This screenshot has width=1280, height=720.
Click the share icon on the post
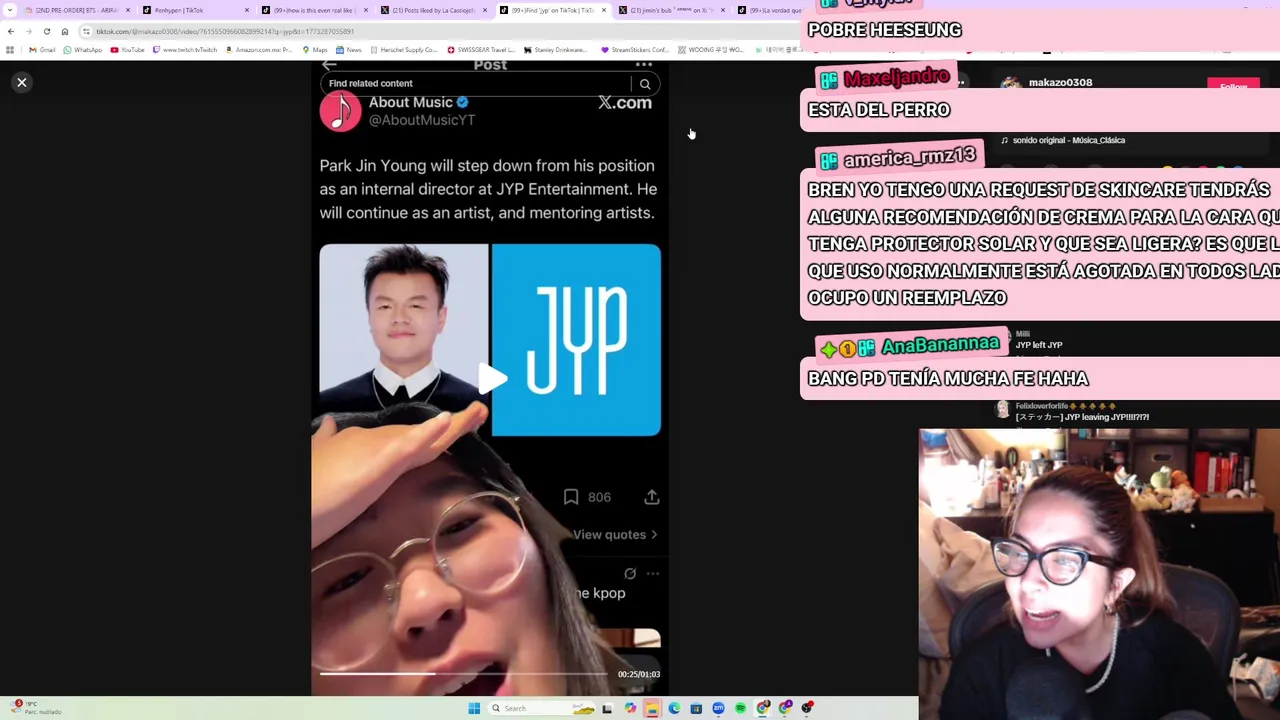pyautogui.click(x=651, y=497)
